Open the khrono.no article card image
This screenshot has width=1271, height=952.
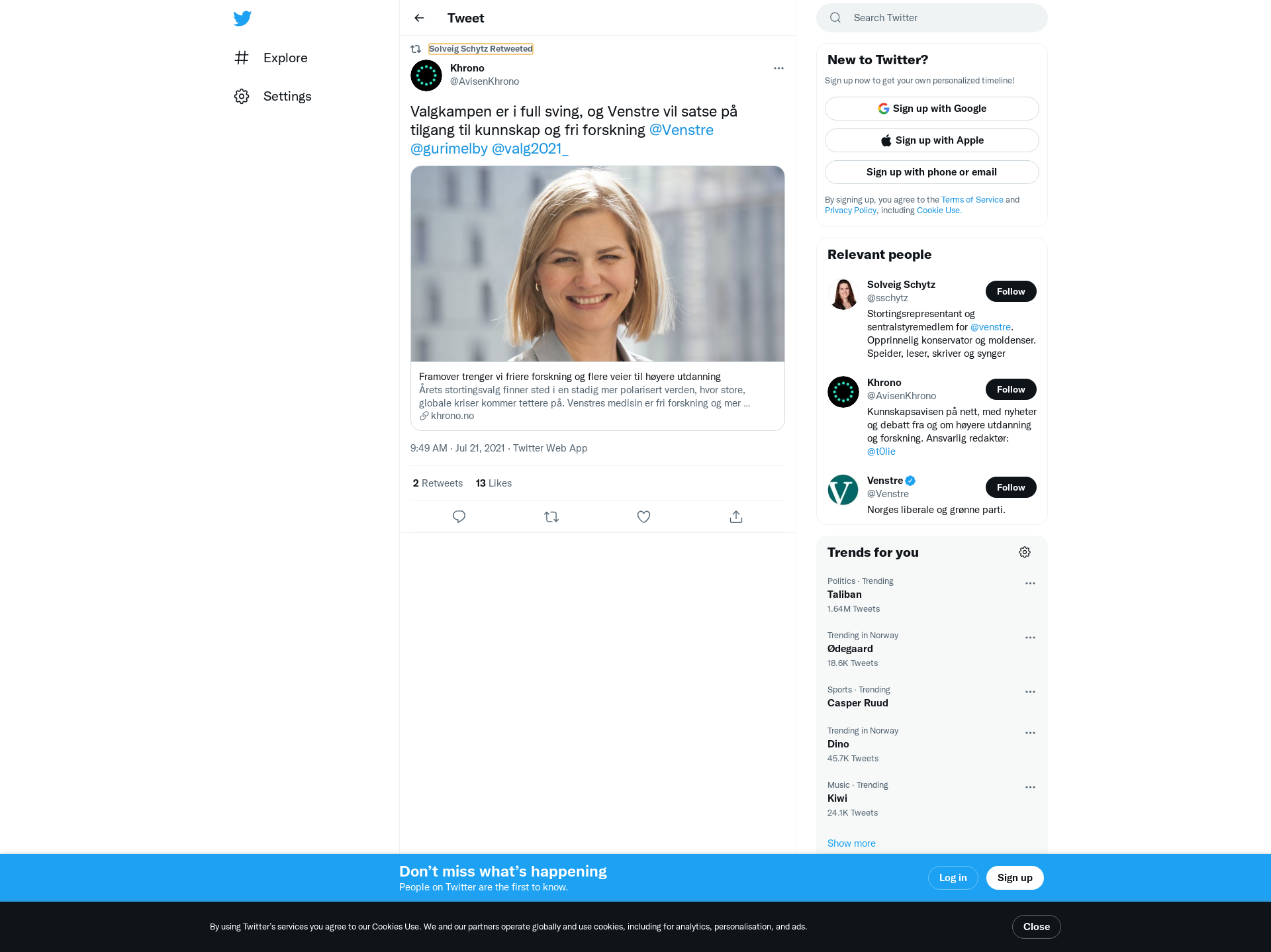[597, 263]
